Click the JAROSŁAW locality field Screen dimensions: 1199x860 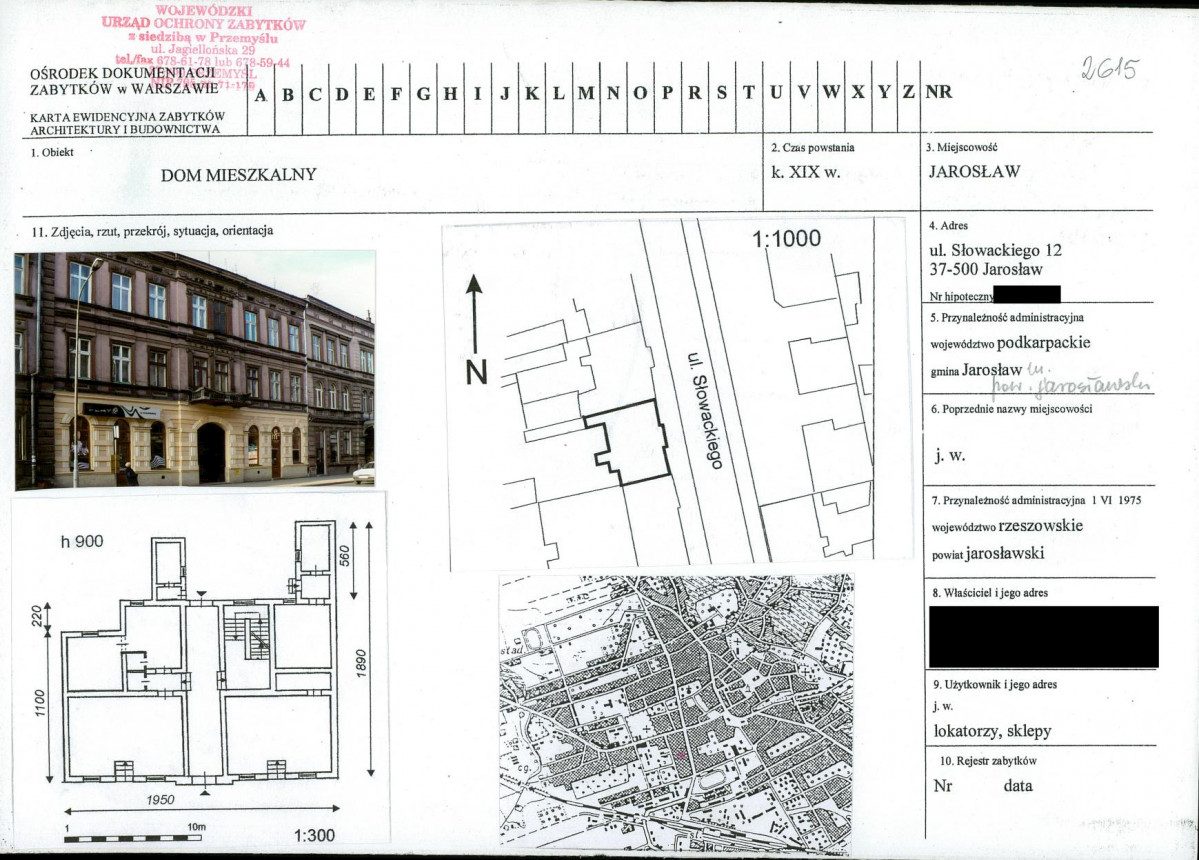click(x=974, y=170)
